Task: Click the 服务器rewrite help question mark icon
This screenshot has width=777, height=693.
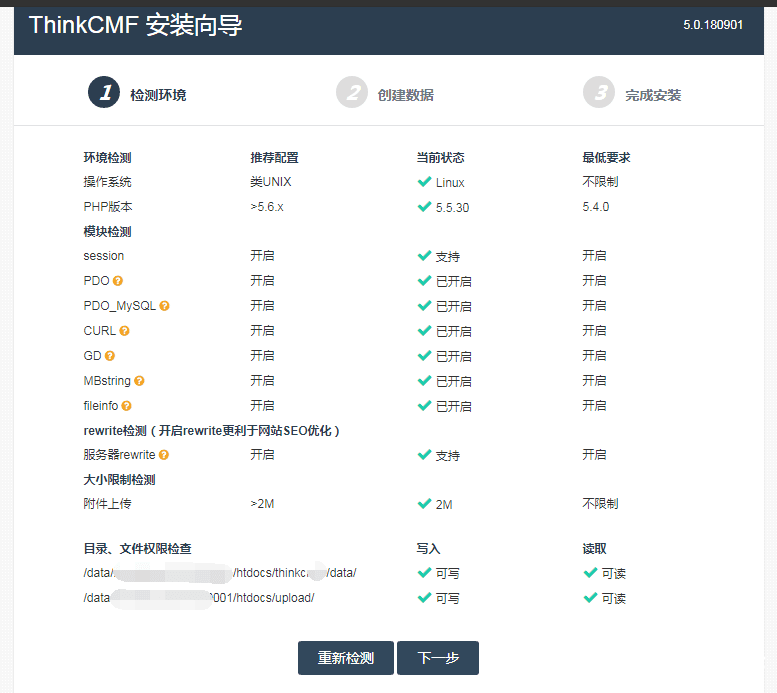Action: pos(164,455)
